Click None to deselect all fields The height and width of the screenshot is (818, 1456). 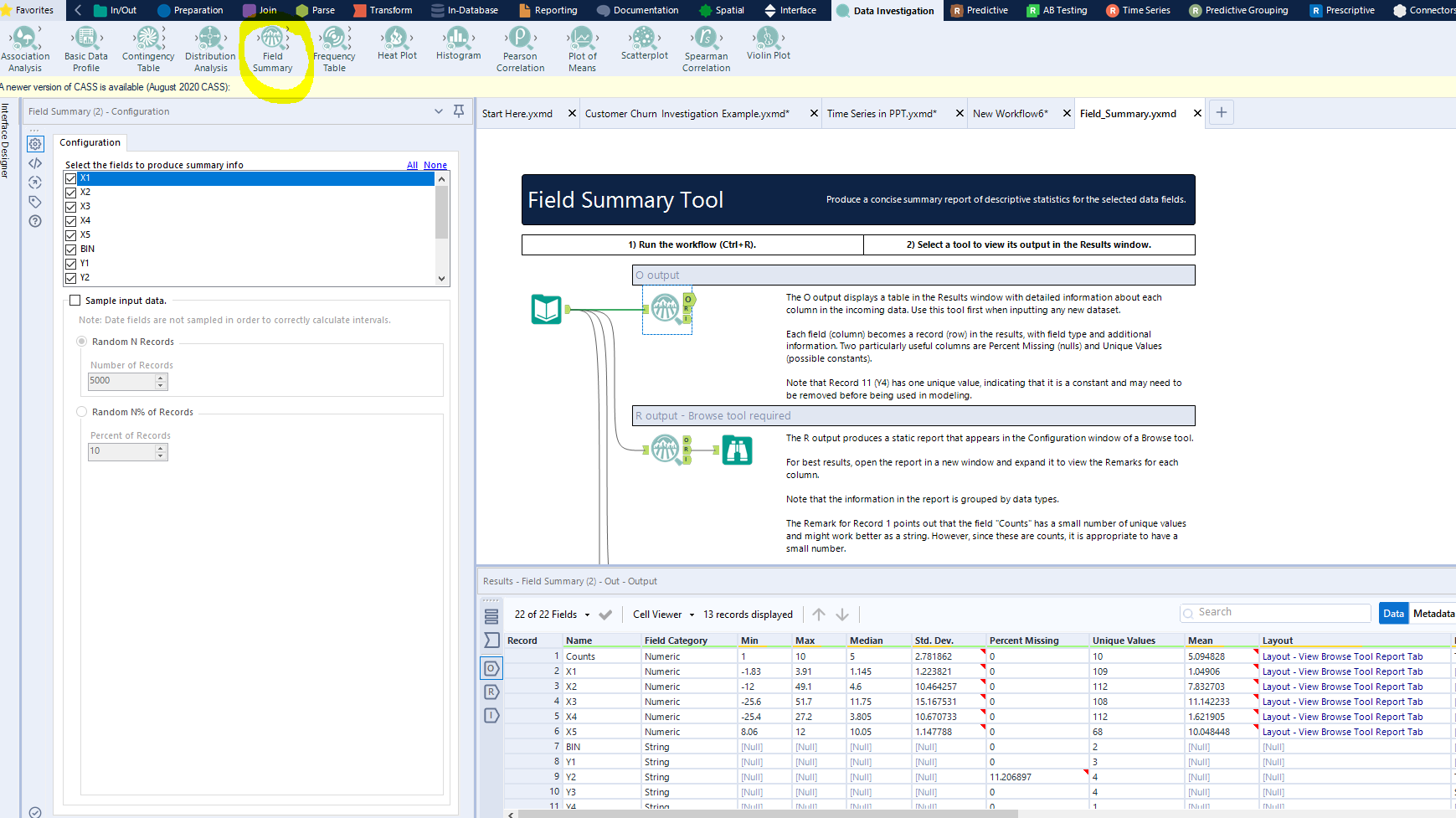point(435,165)
